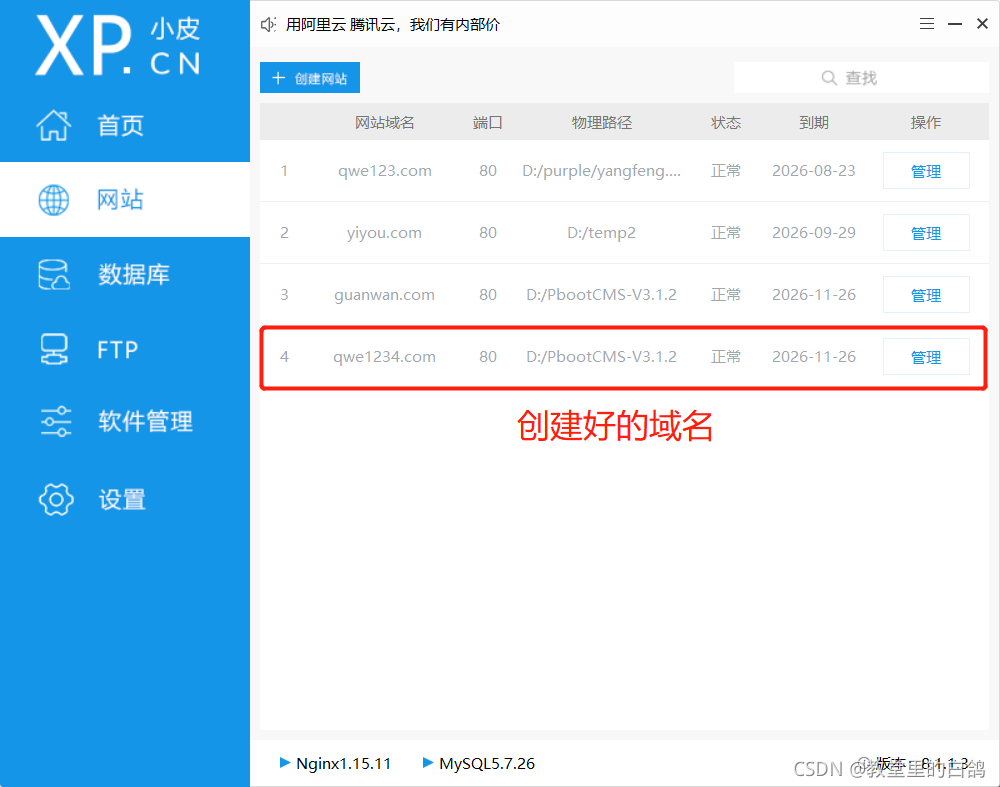The height and width of the screenshot is (787, 1000).
Task: Click the 软件管理 sliders icon
Action: click(x=55, y=422)
